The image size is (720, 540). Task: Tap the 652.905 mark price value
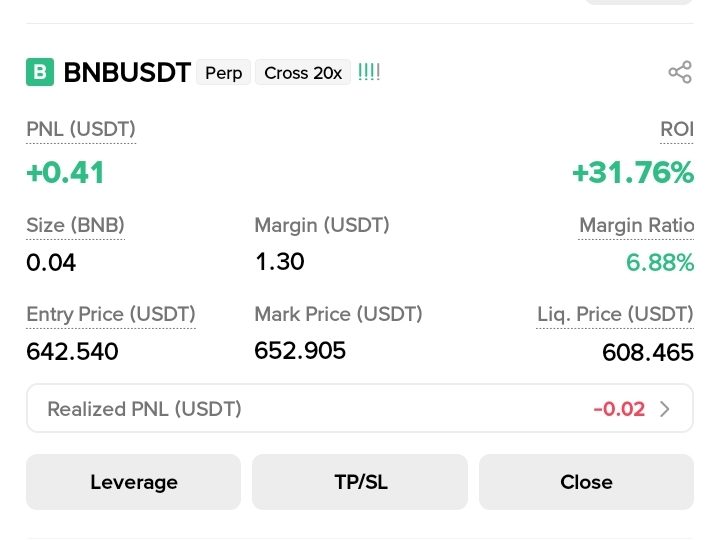click(x=300, y=351)
